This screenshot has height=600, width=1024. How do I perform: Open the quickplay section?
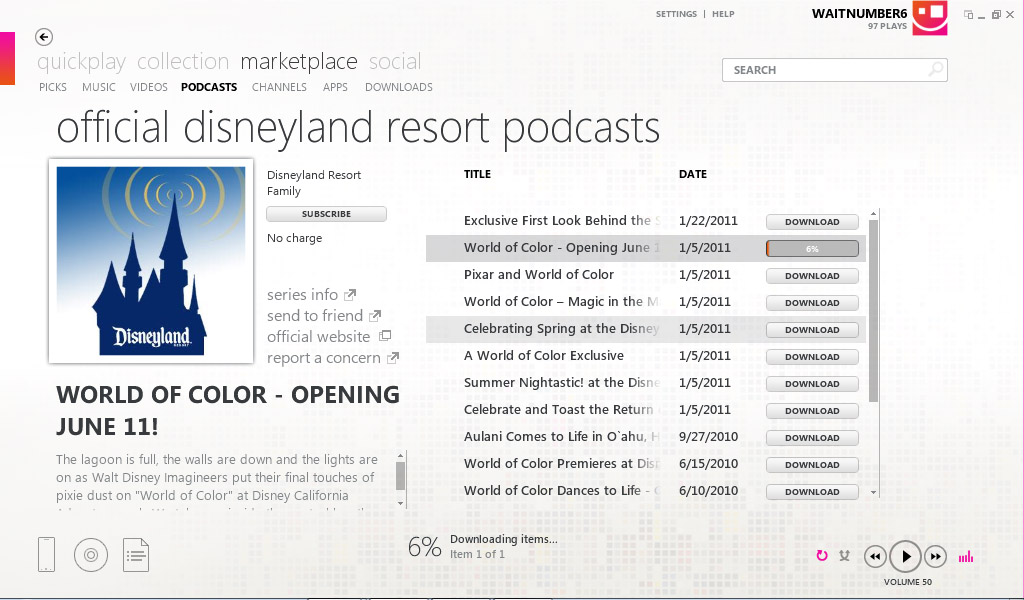82,61
